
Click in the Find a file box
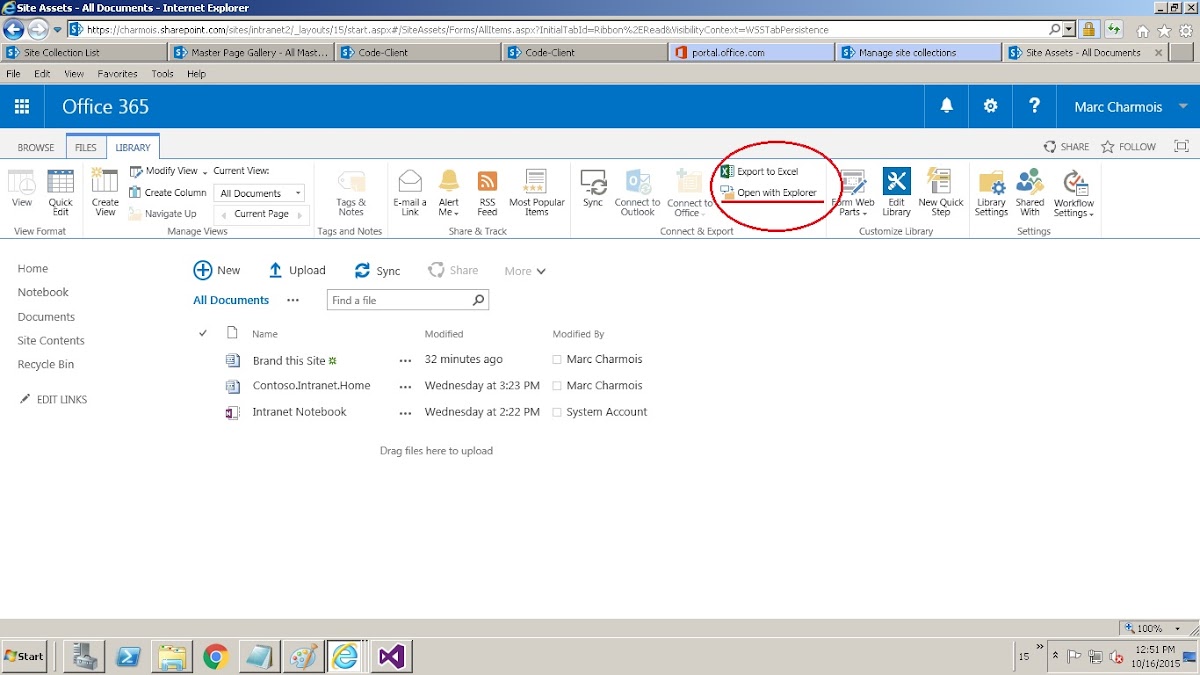click(399, 300)
